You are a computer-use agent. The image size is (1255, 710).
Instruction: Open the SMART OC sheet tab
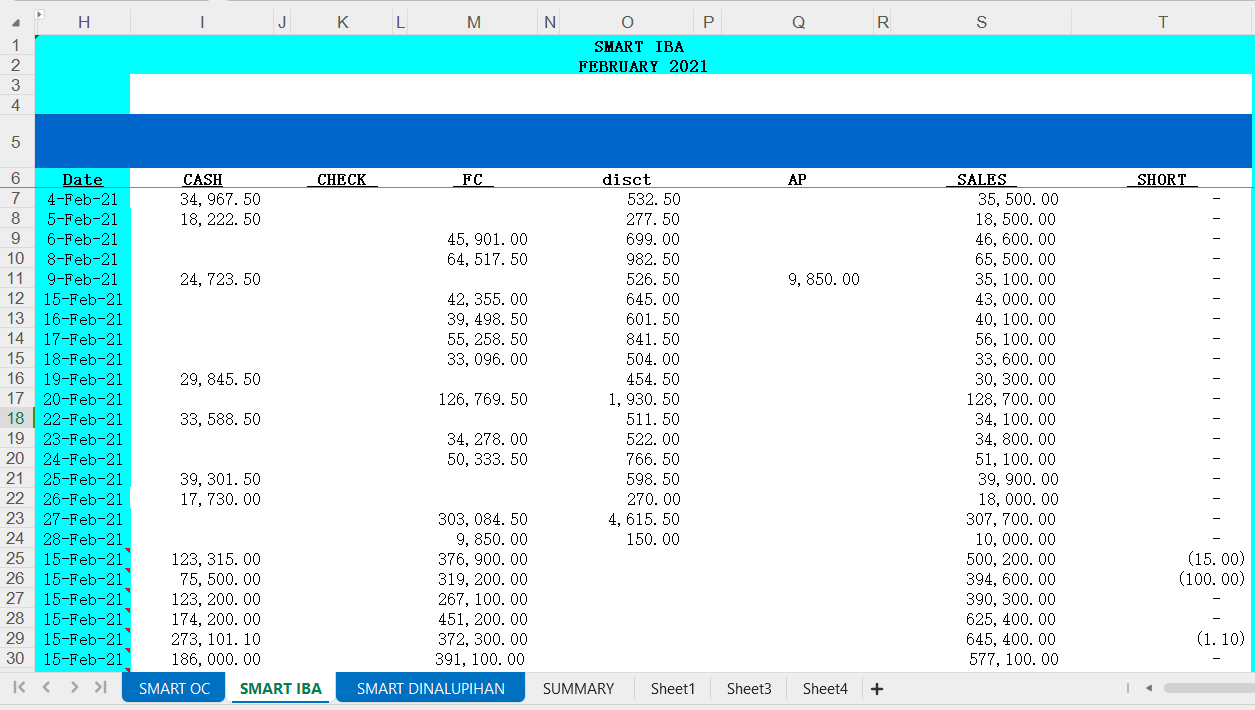tap(175, 688)
